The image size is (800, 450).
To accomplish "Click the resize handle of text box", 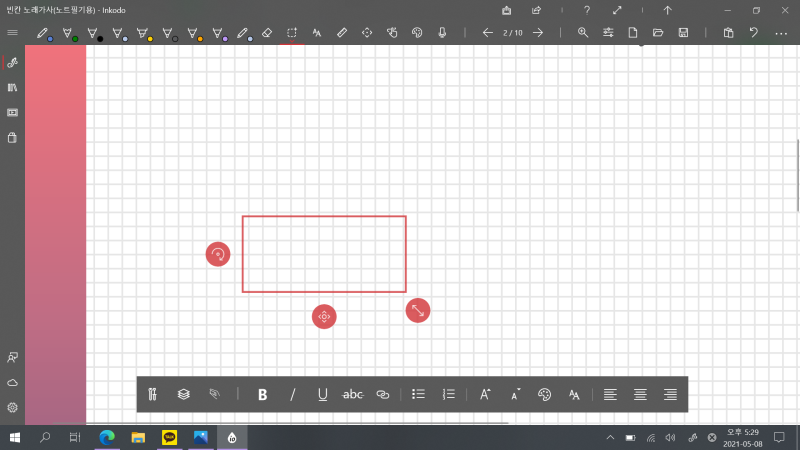I will point(418,310).
